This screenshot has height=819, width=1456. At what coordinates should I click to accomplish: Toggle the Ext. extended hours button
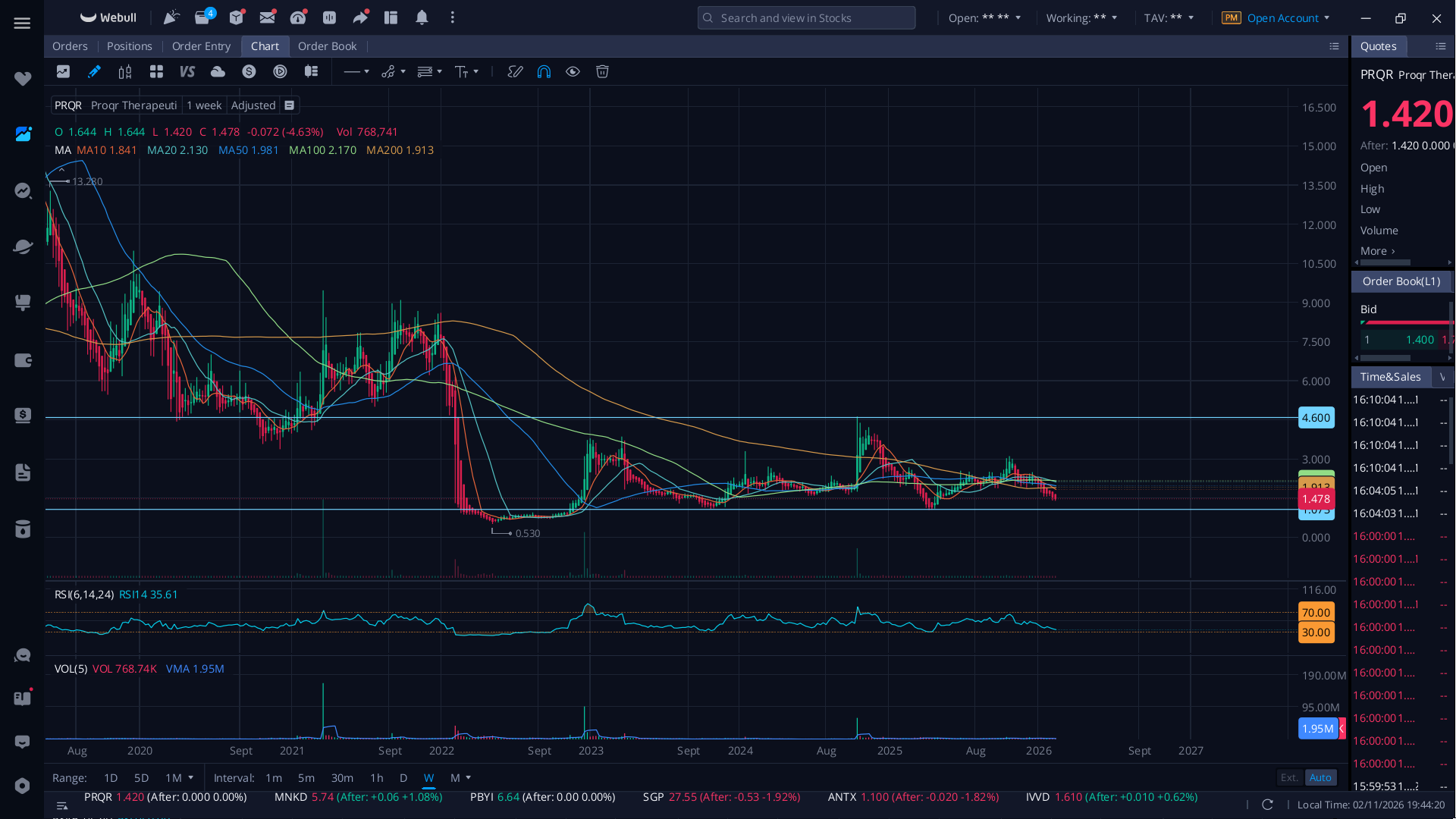(1289, 777)
